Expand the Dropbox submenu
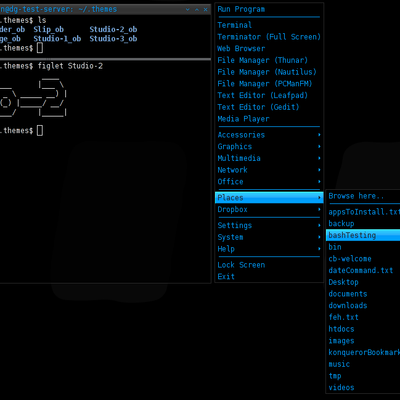 pyautogui.click(x=269, y=209)
